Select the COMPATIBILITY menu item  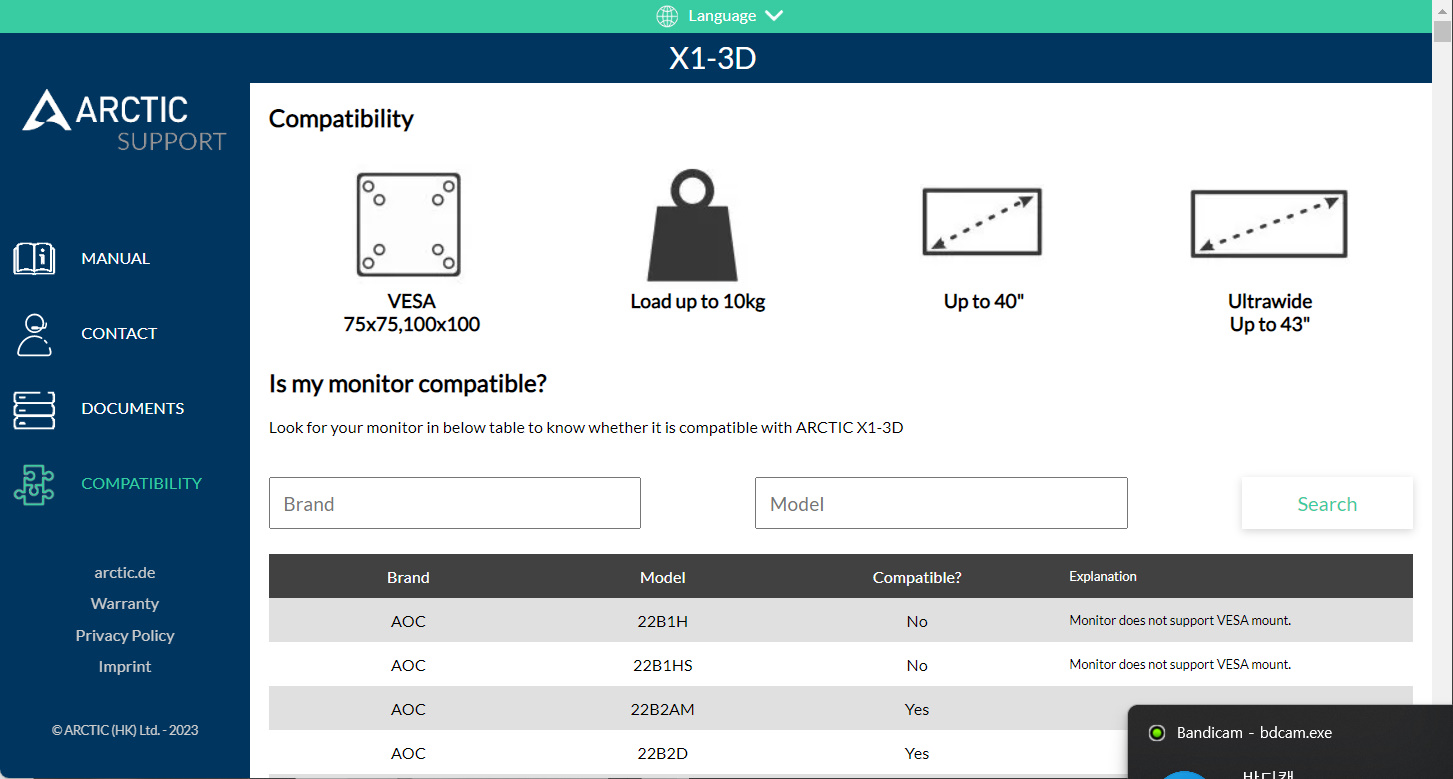142,483
